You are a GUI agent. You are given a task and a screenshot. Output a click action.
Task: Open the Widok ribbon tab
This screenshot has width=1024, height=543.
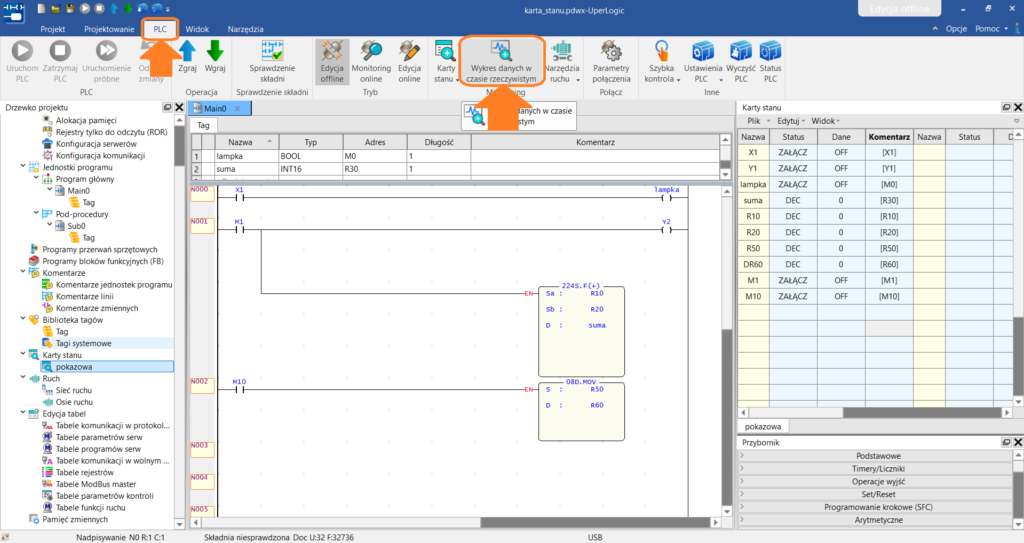tap(197, 29)
